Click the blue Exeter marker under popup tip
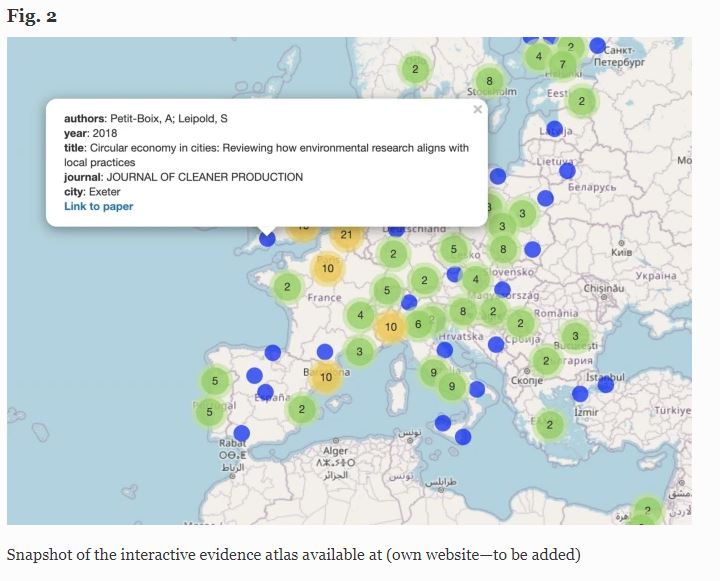 tap(267, 239)
